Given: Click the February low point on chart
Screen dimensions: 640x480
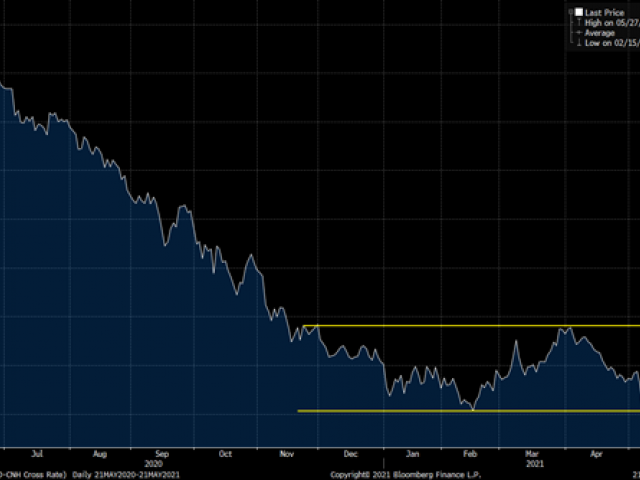Looking at the screenshot, I should point(472,409).
